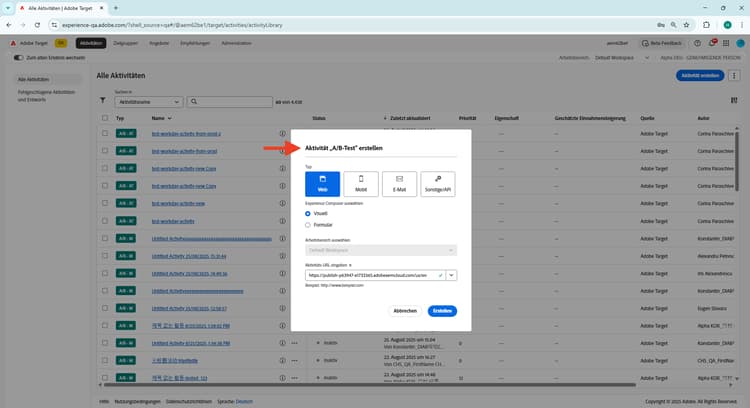Select Fehlgeschlagene Aktivitäten und Entwürfe in sidebar
The width and height of the screenshot is (750, 408).
coord(46,96)
